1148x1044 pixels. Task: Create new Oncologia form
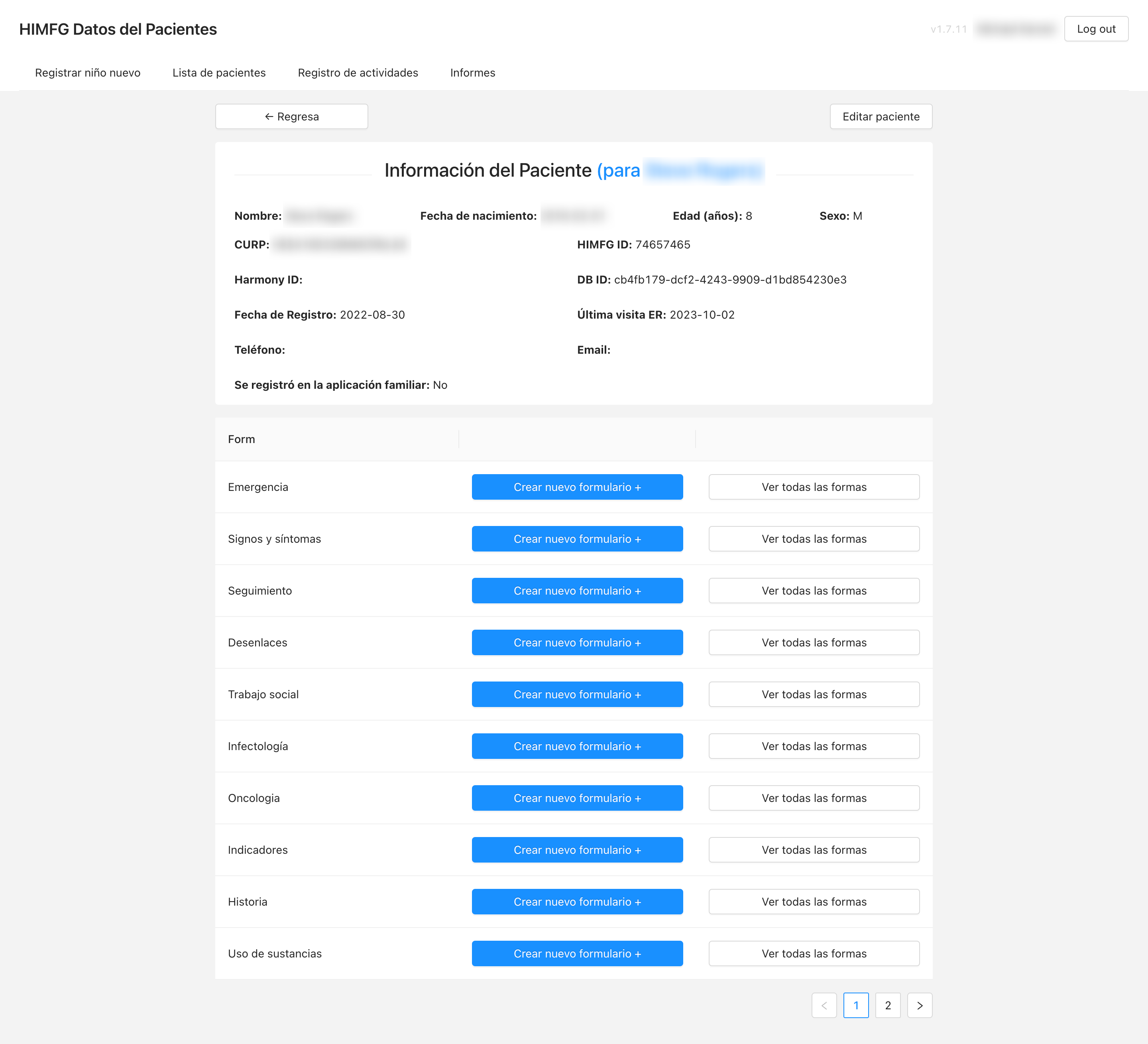(x=577, y=798)
